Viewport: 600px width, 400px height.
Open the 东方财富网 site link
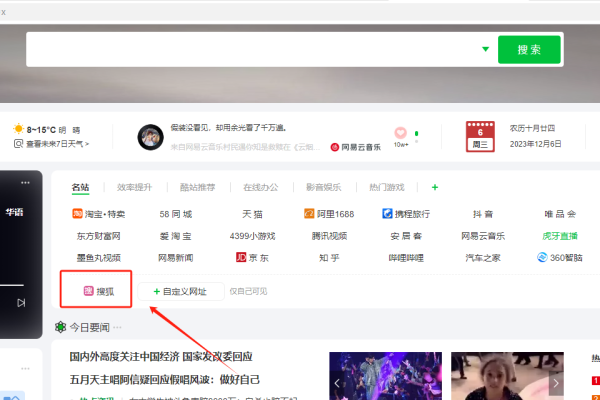99,236
